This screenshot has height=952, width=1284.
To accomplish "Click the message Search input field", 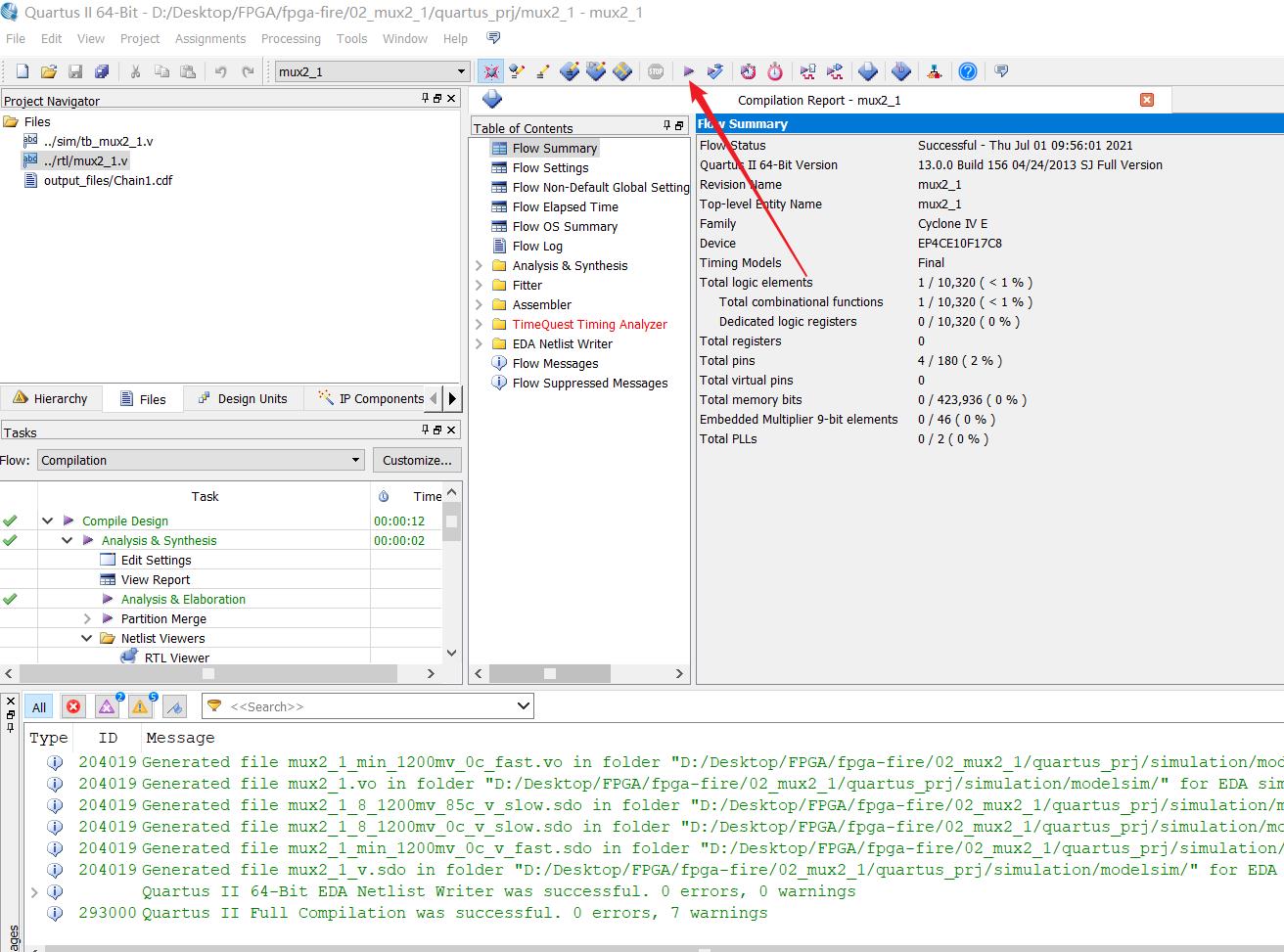I will tap(368, 706).
